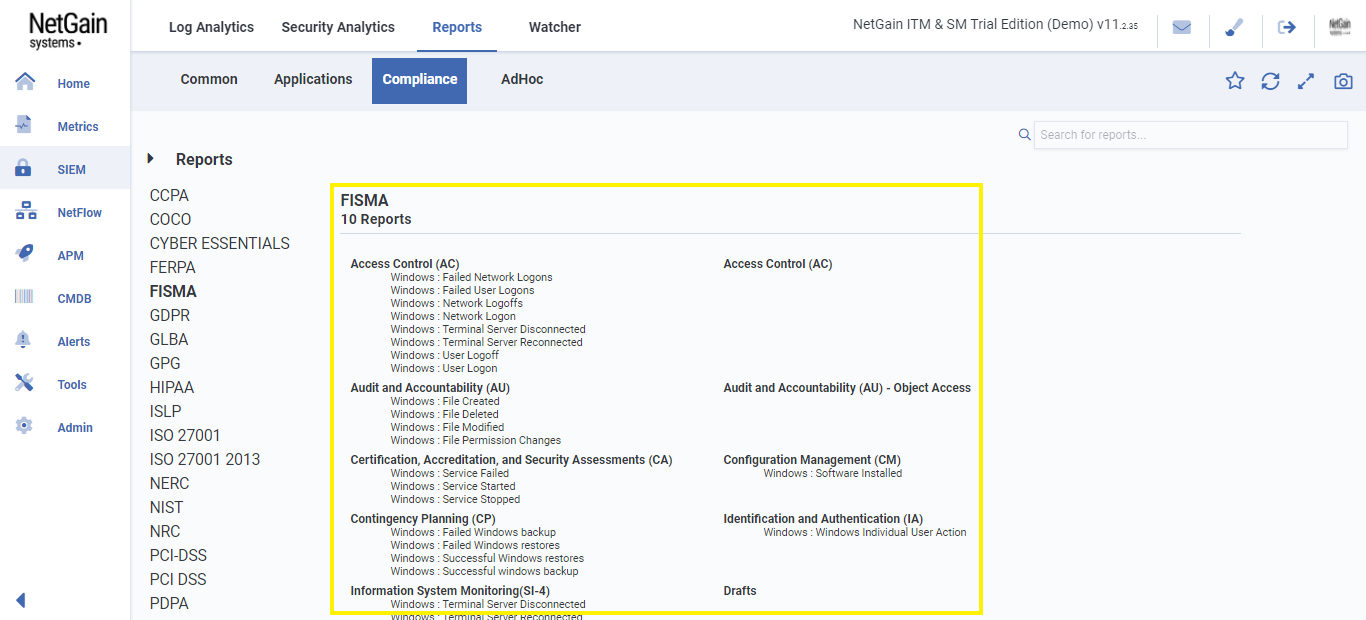Open Windows : File Deleted report

pyautogui.click(x=445, y=414)
